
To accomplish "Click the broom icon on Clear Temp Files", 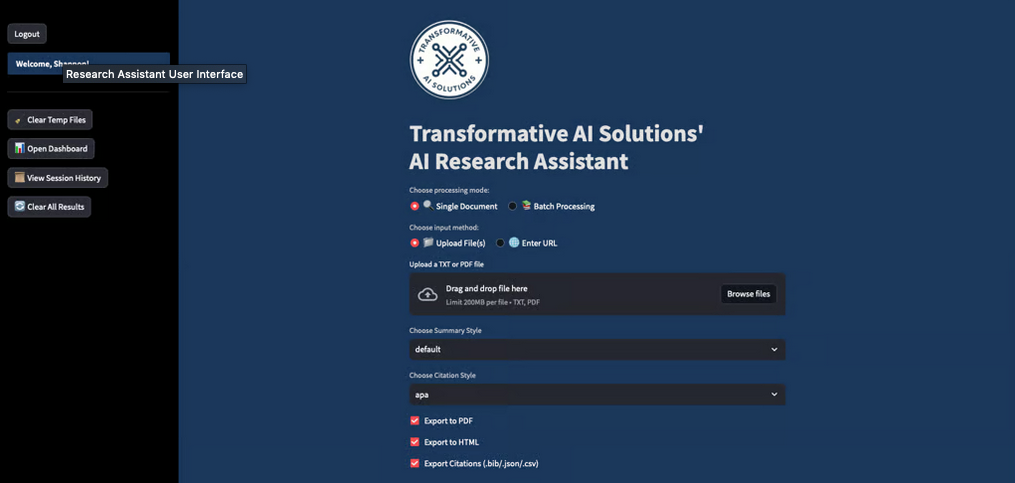I will [19, 120].
